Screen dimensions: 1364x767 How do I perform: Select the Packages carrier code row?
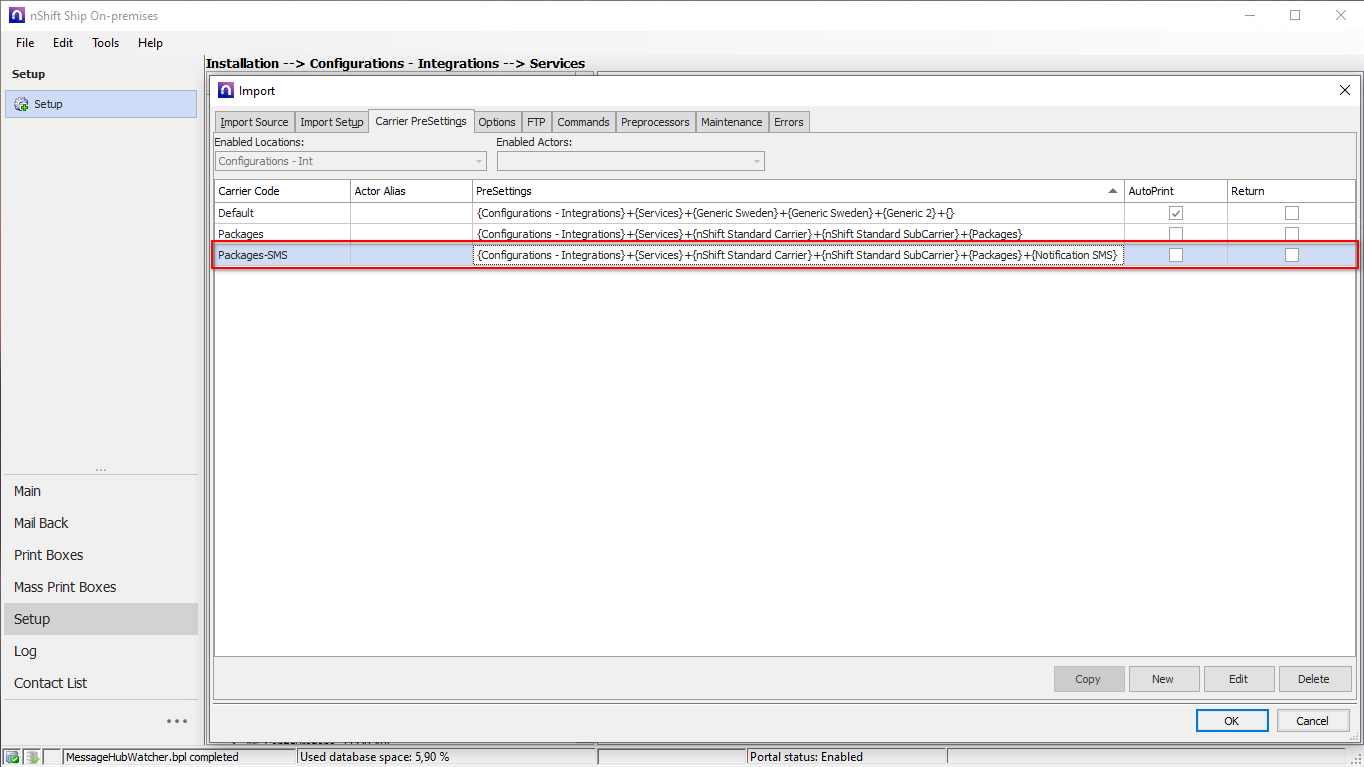pos(282,234)
